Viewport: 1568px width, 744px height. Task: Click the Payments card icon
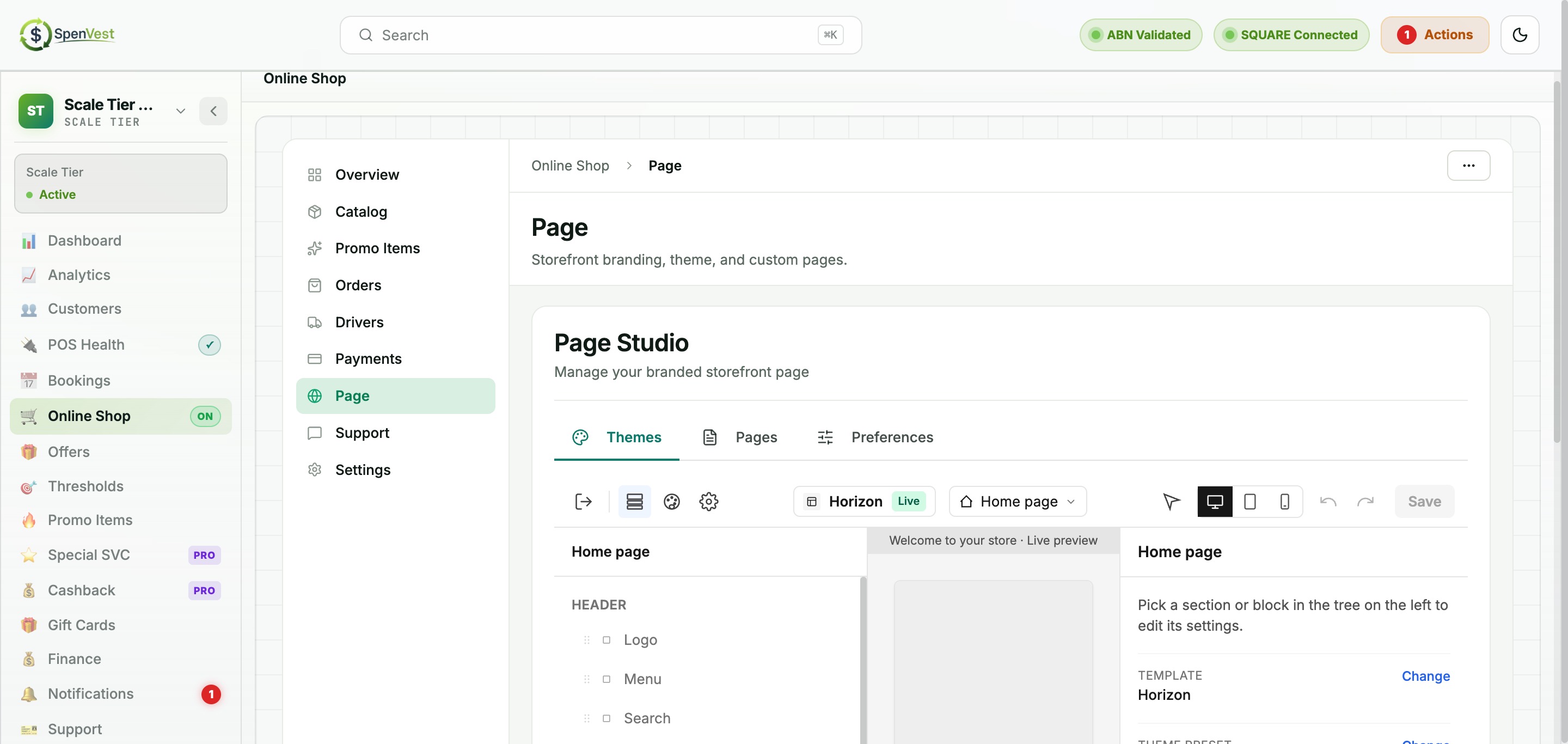point(314,358)
